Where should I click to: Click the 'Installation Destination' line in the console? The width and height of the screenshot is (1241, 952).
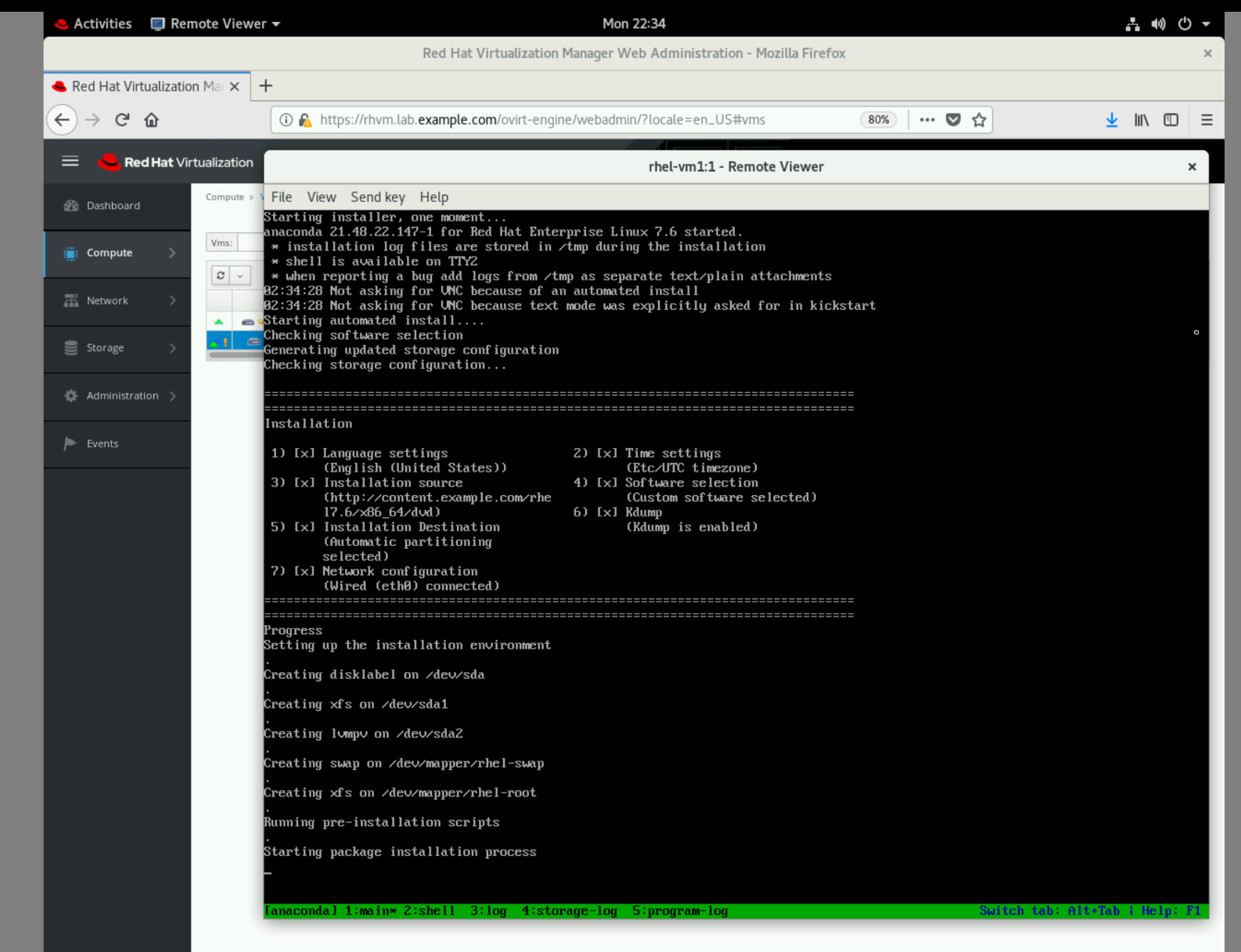click(386, 528)
